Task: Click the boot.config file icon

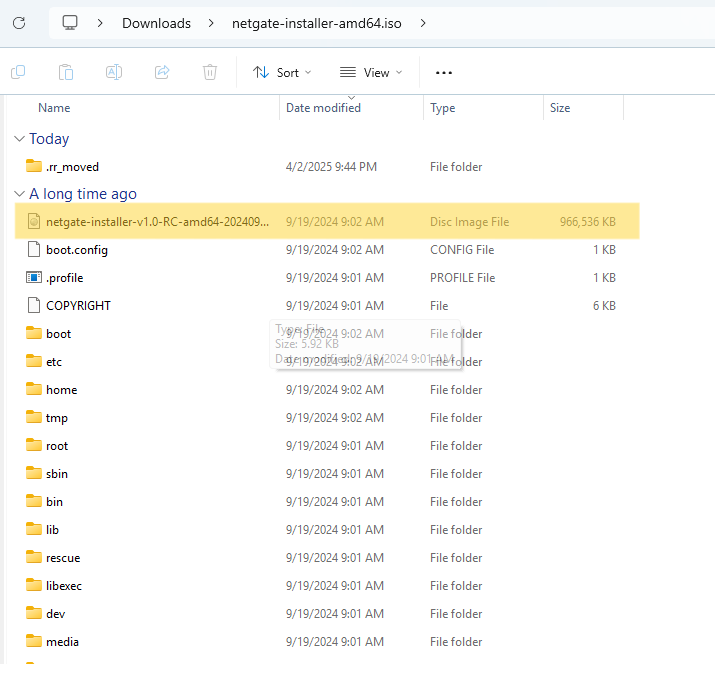Action: pos(34,249)
